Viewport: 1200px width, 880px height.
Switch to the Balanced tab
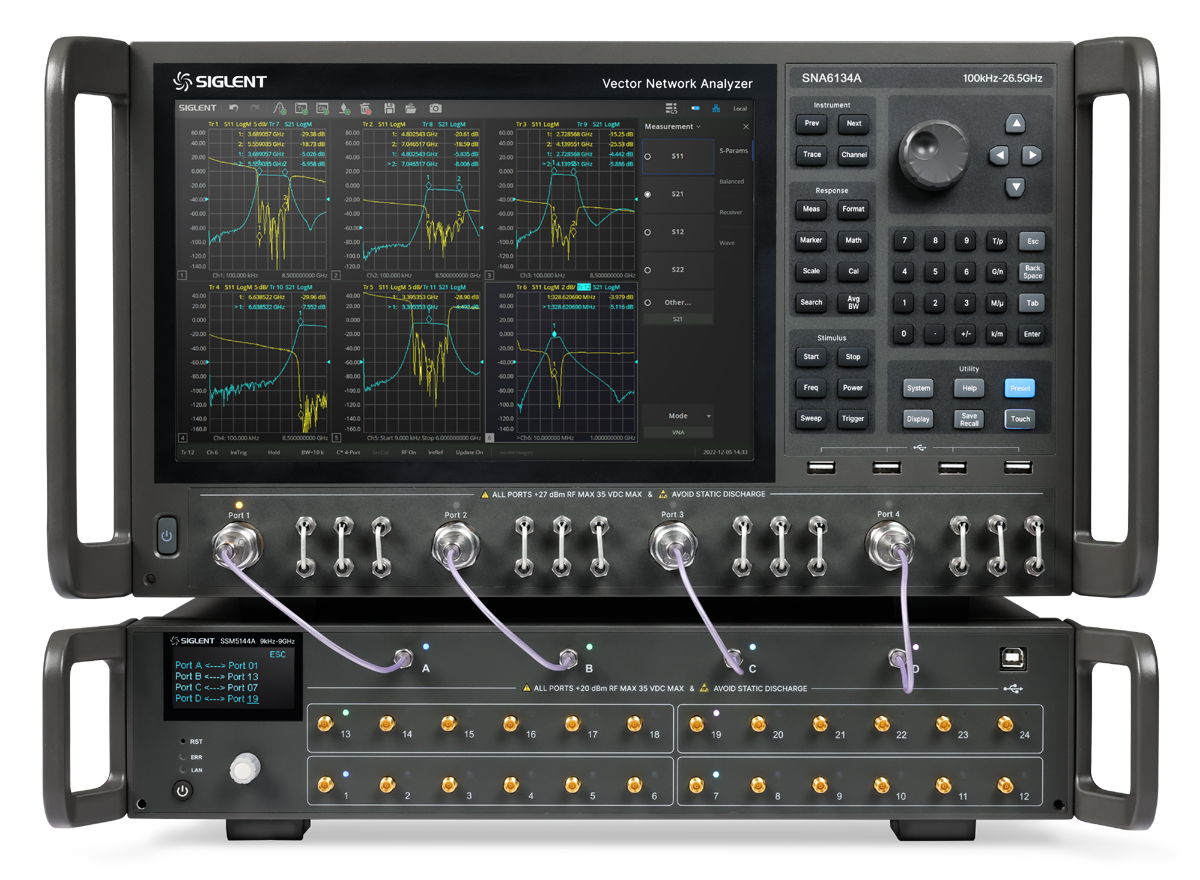731,182
